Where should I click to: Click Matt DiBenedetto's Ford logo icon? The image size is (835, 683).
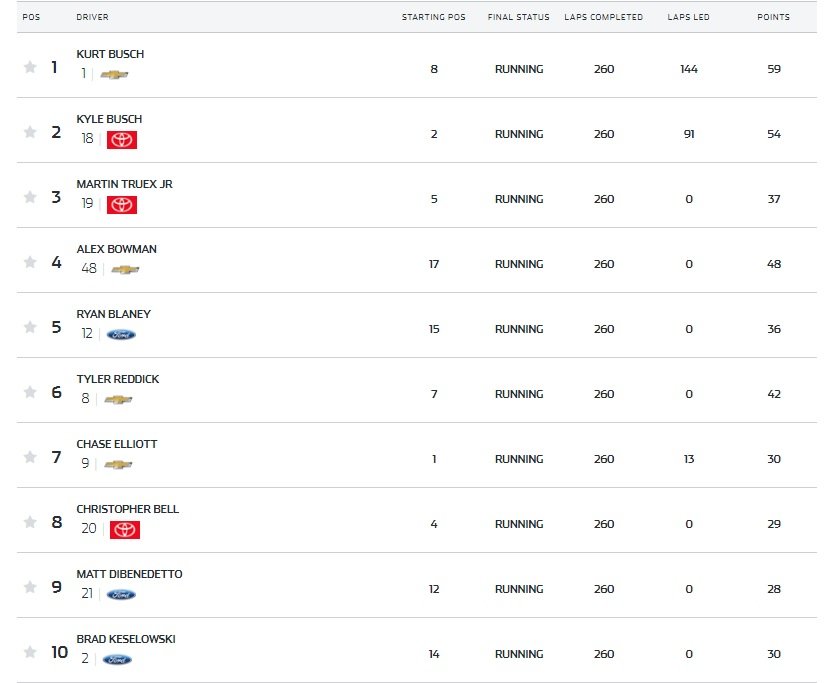coord(121,594)
